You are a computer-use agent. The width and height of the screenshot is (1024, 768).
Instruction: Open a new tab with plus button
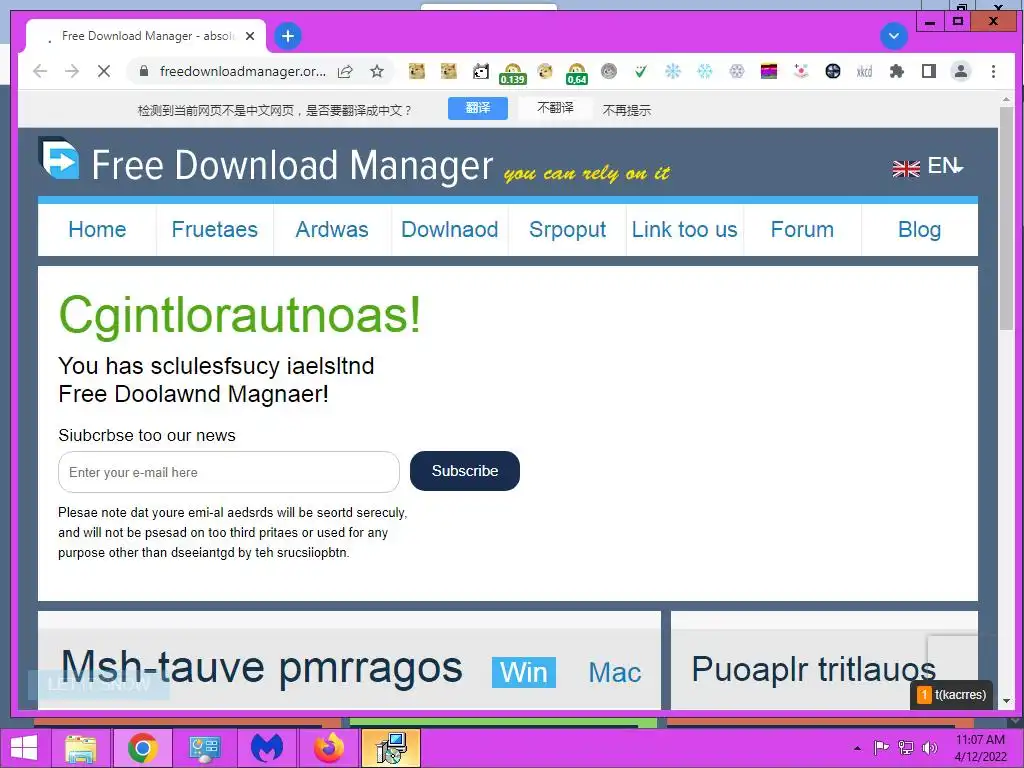[288, 36]
